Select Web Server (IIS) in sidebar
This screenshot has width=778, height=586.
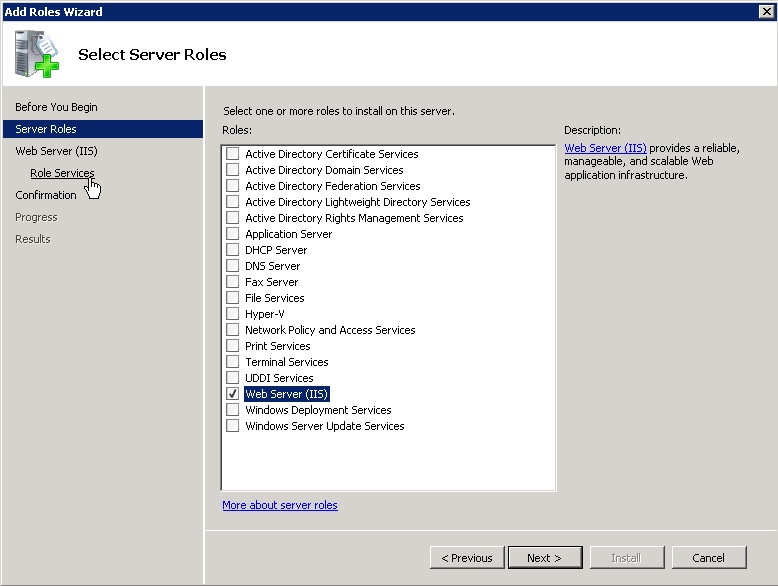point(56,151)
